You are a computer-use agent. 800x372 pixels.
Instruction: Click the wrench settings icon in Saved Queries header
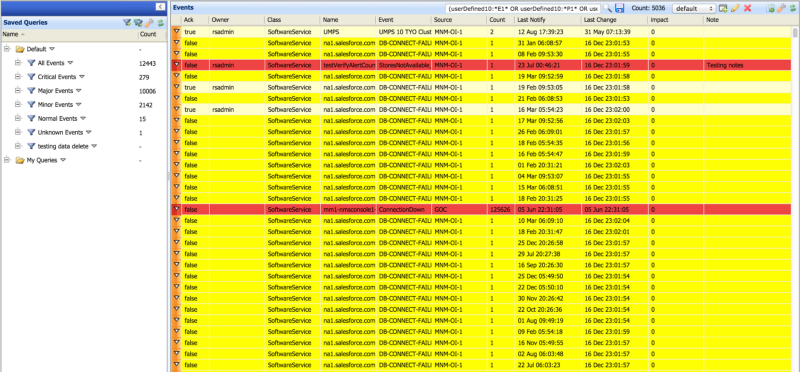149,23
